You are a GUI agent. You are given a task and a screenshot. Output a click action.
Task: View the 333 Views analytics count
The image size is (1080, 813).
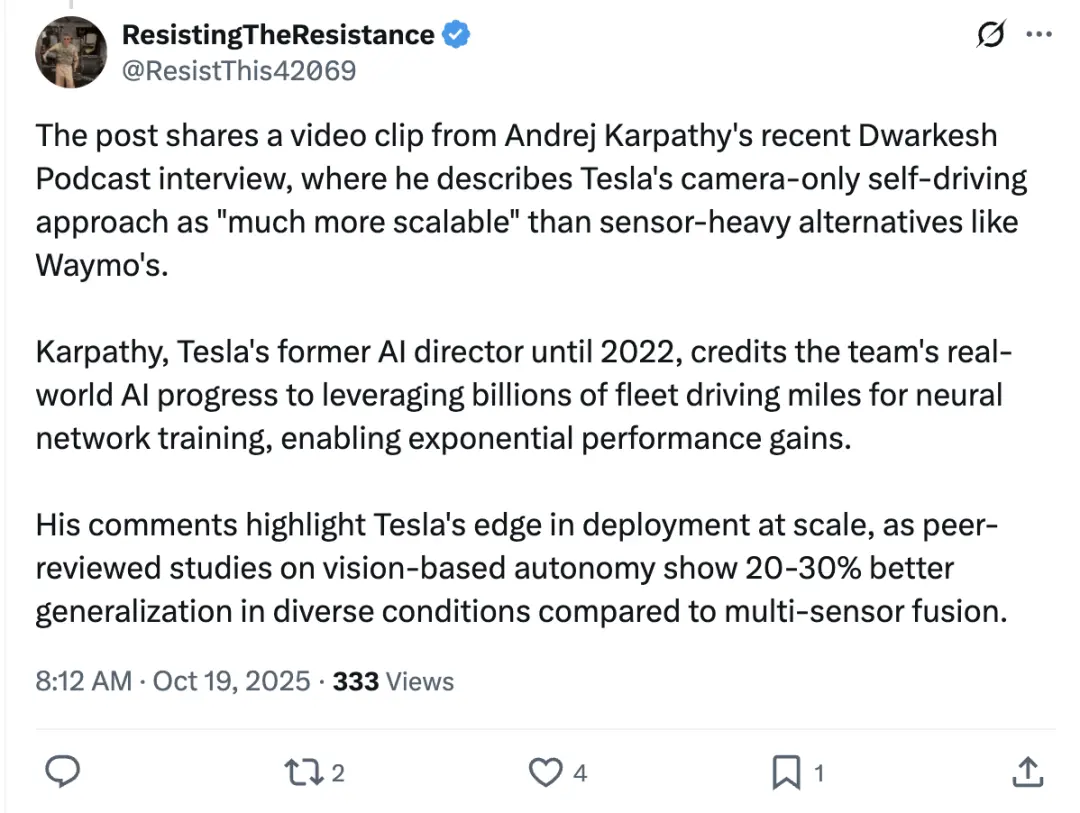pyautogui.click(x=393, y=681)
